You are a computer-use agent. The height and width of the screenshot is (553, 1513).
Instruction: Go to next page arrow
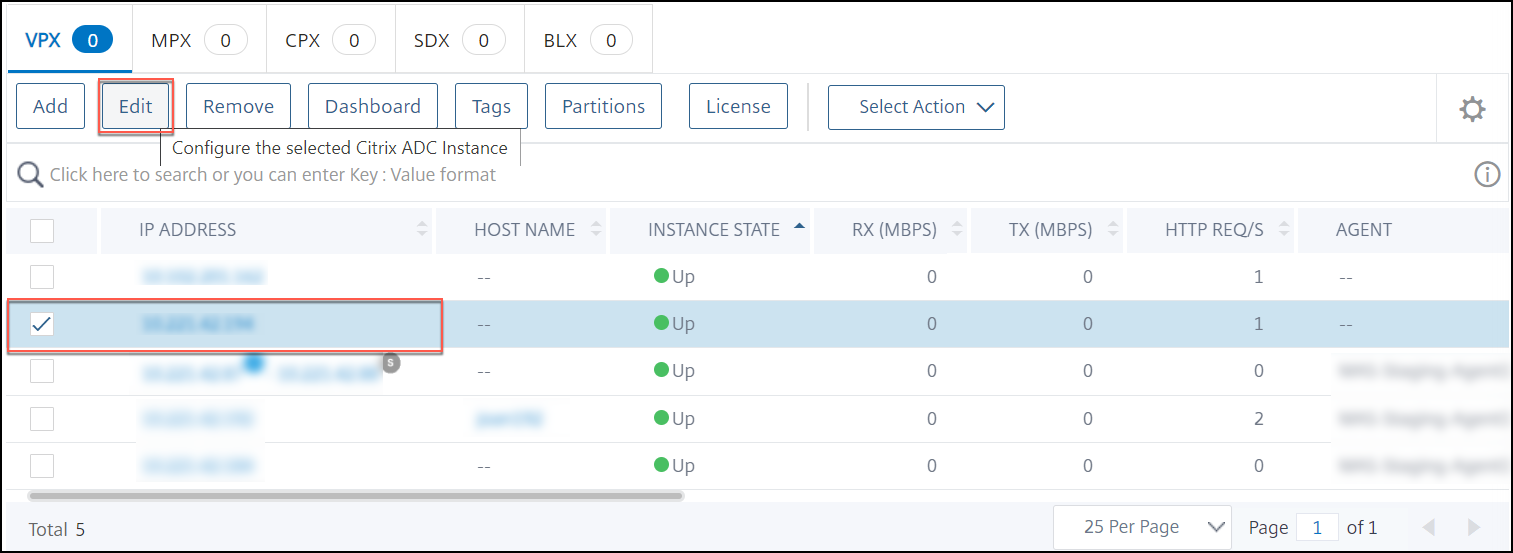[x=1473, y=527]
